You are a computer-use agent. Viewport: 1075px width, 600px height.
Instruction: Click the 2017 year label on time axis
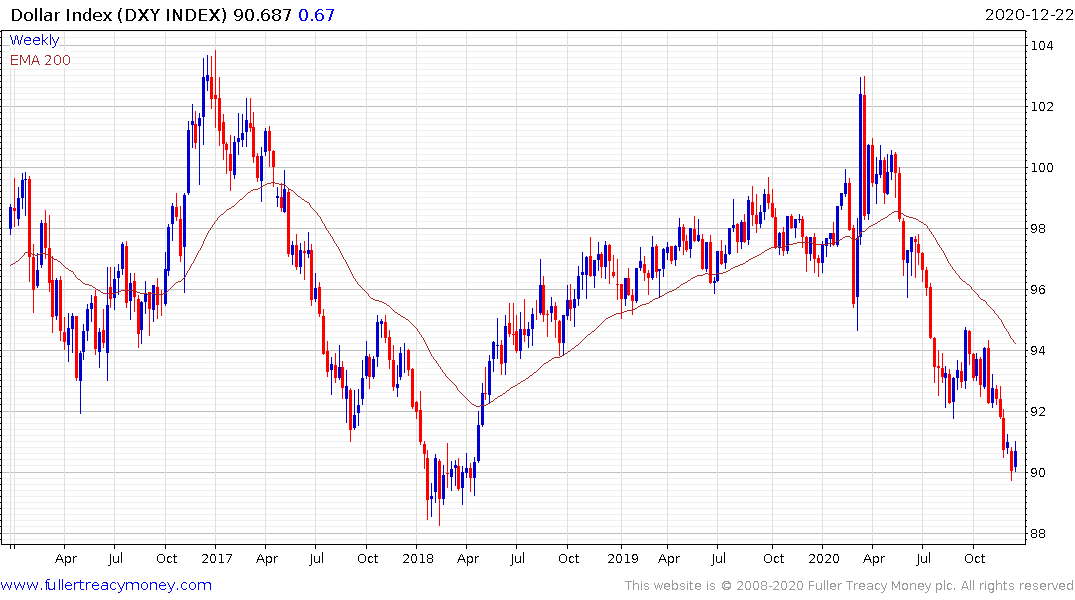[x=217, y=559]
